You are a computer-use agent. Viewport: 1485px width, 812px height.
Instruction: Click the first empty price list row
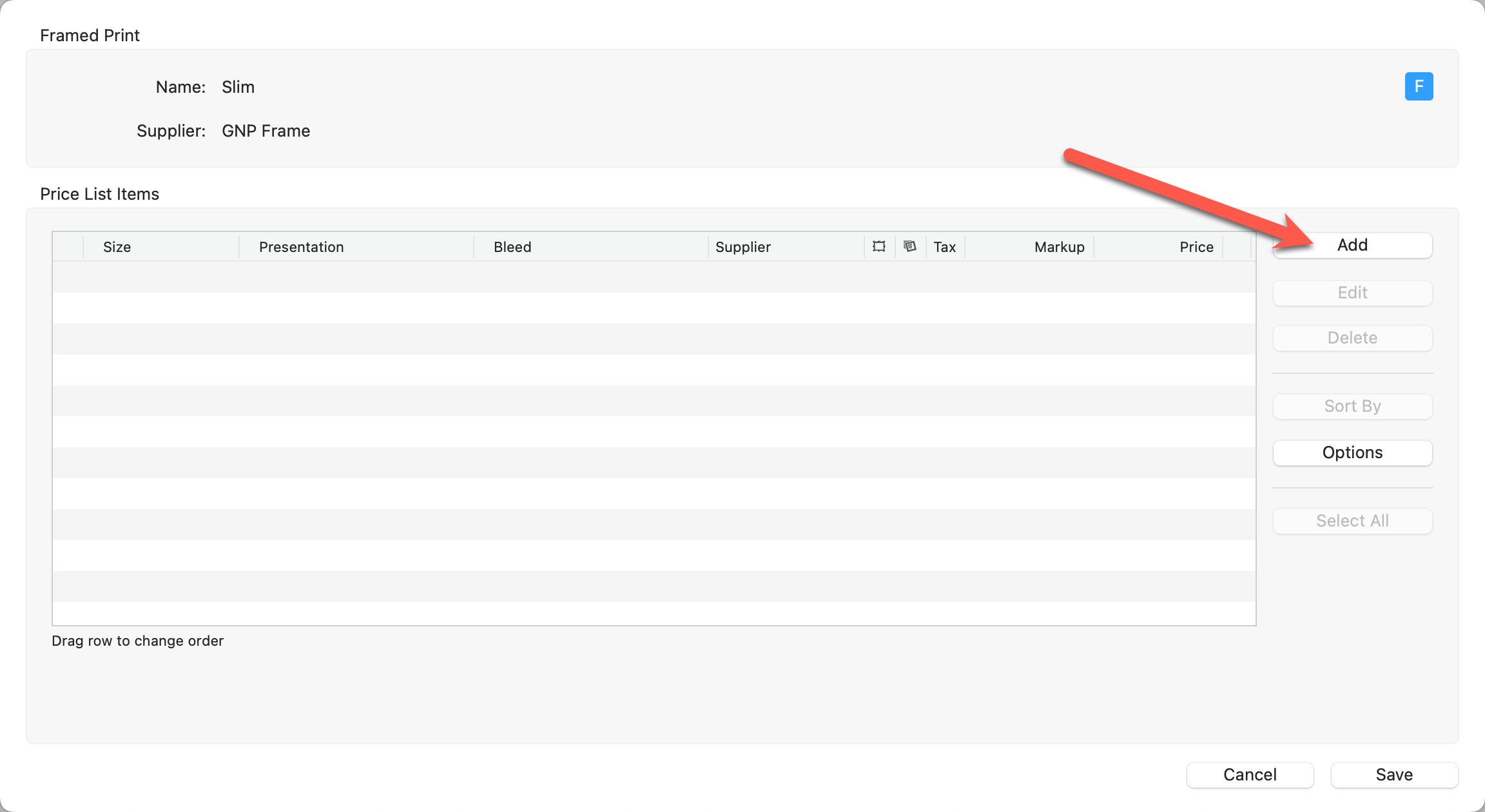(654, 277)
